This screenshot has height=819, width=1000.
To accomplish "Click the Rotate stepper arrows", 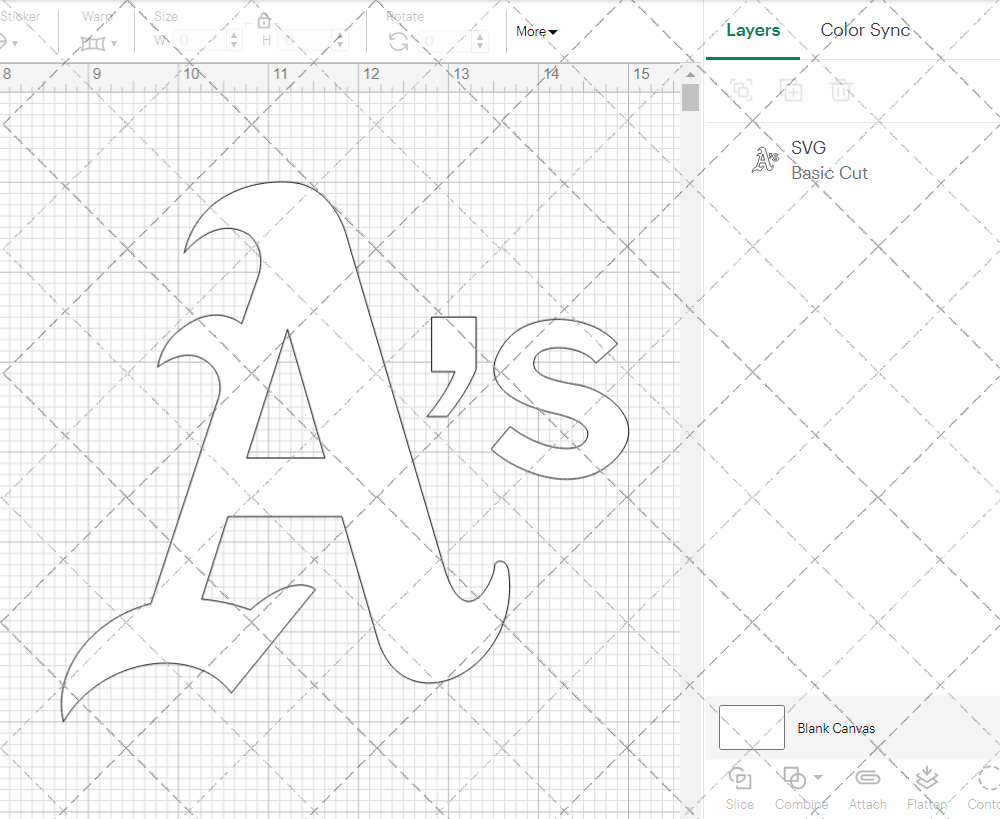I will (x=480, y=41).
